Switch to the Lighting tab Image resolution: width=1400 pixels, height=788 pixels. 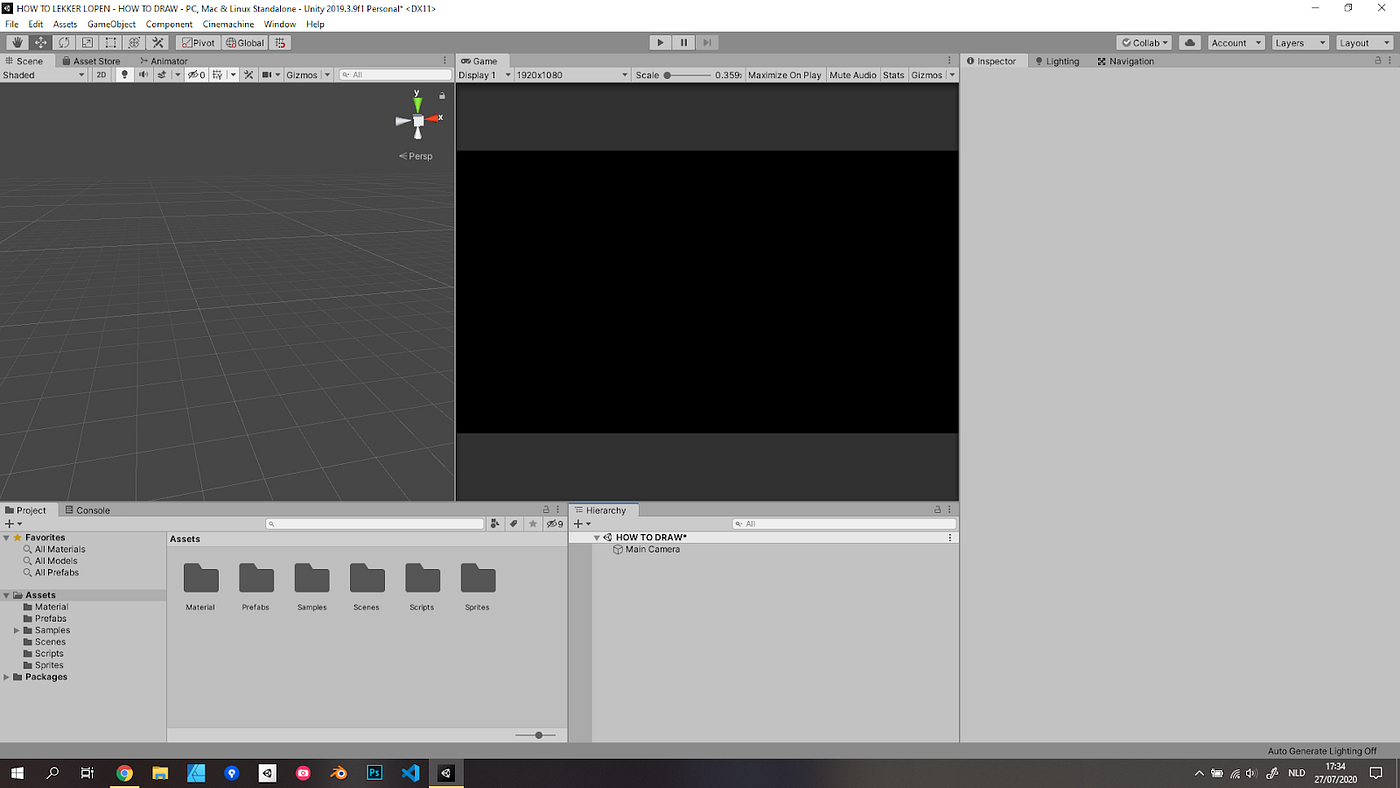(x=1057, y=61)
